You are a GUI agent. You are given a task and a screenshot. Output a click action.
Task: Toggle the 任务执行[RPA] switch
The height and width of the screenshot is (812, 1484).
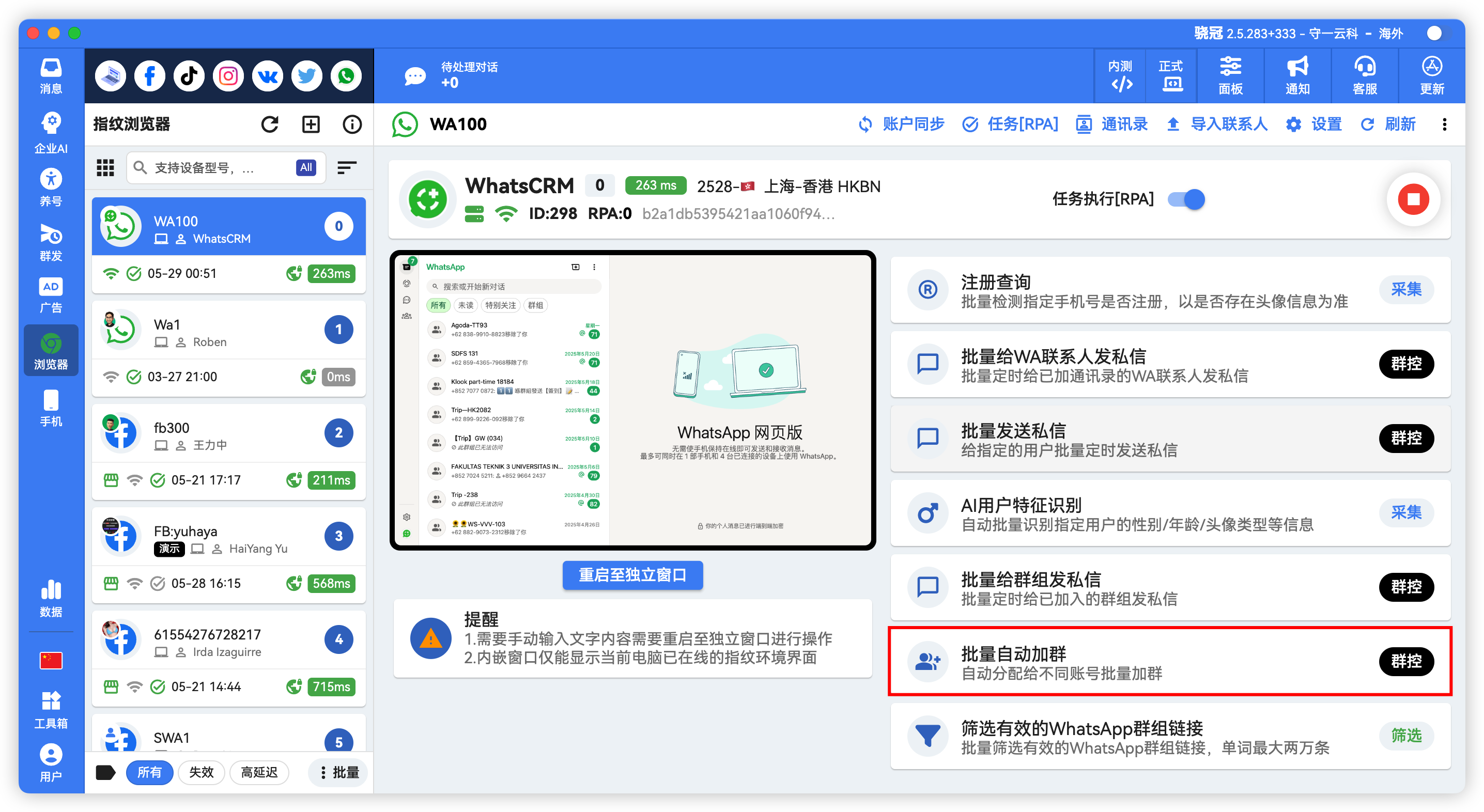point(1186,199)
